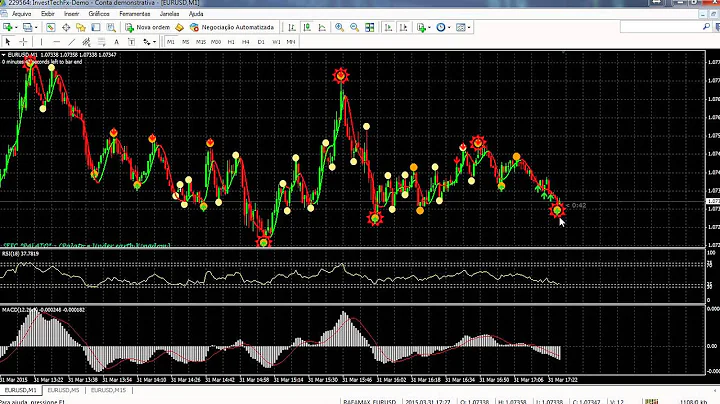Open the MetaEditor yellow book icon

point(180,28)
